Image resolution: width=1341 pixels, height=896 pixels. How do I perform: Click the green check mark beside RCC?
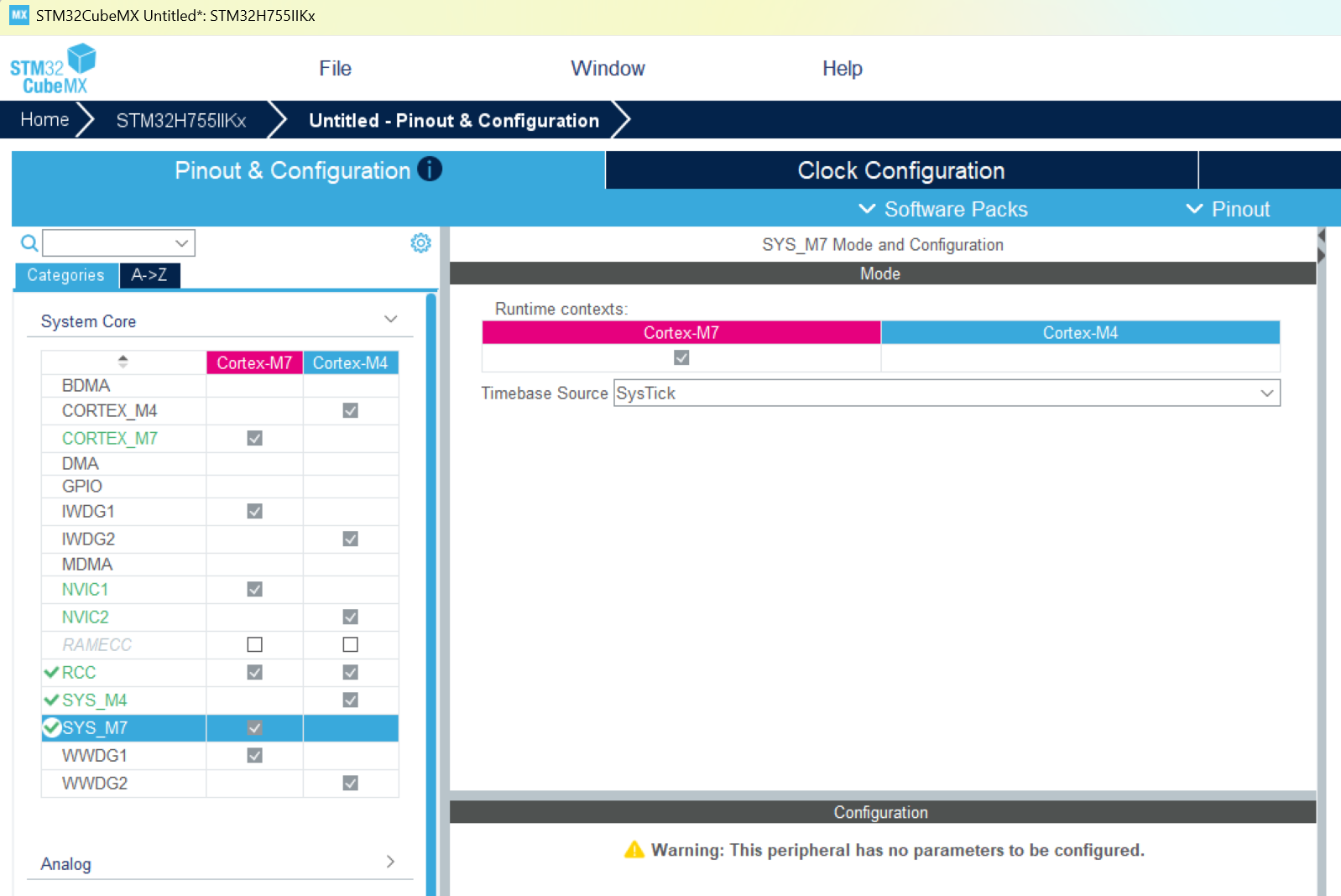pos(52,672)
